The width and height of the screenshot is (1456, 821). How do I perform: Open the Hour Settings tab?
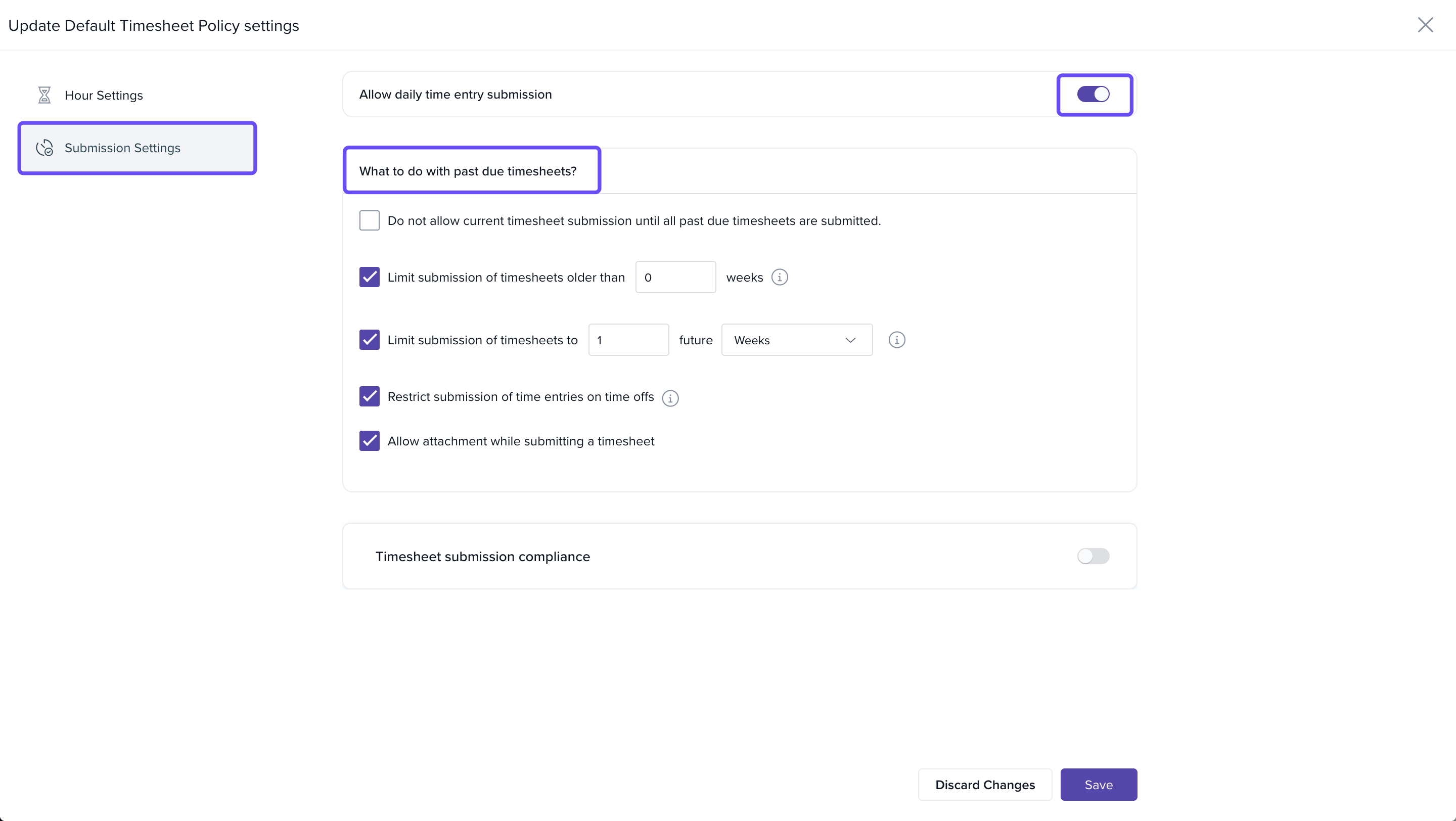104,96
